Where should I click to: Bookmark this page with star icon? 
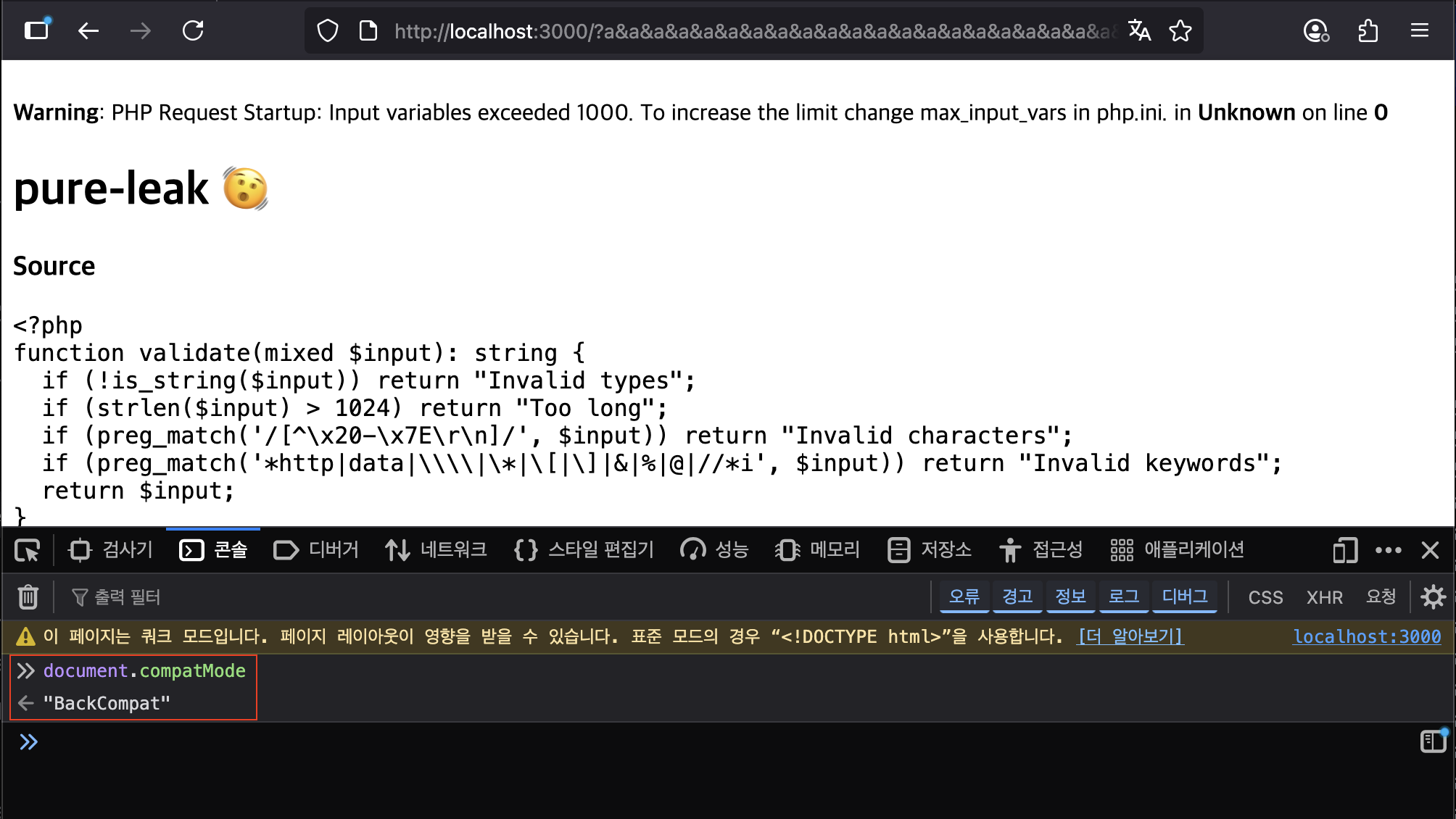click(1180, 31)
